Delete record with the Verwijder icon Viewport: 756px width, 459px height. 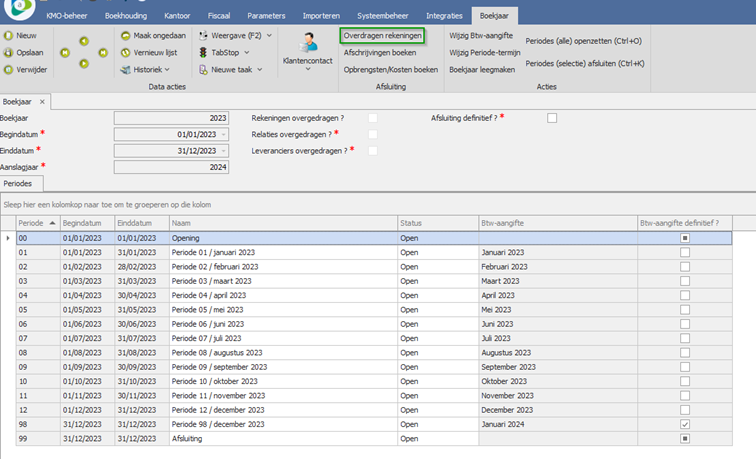9,69
